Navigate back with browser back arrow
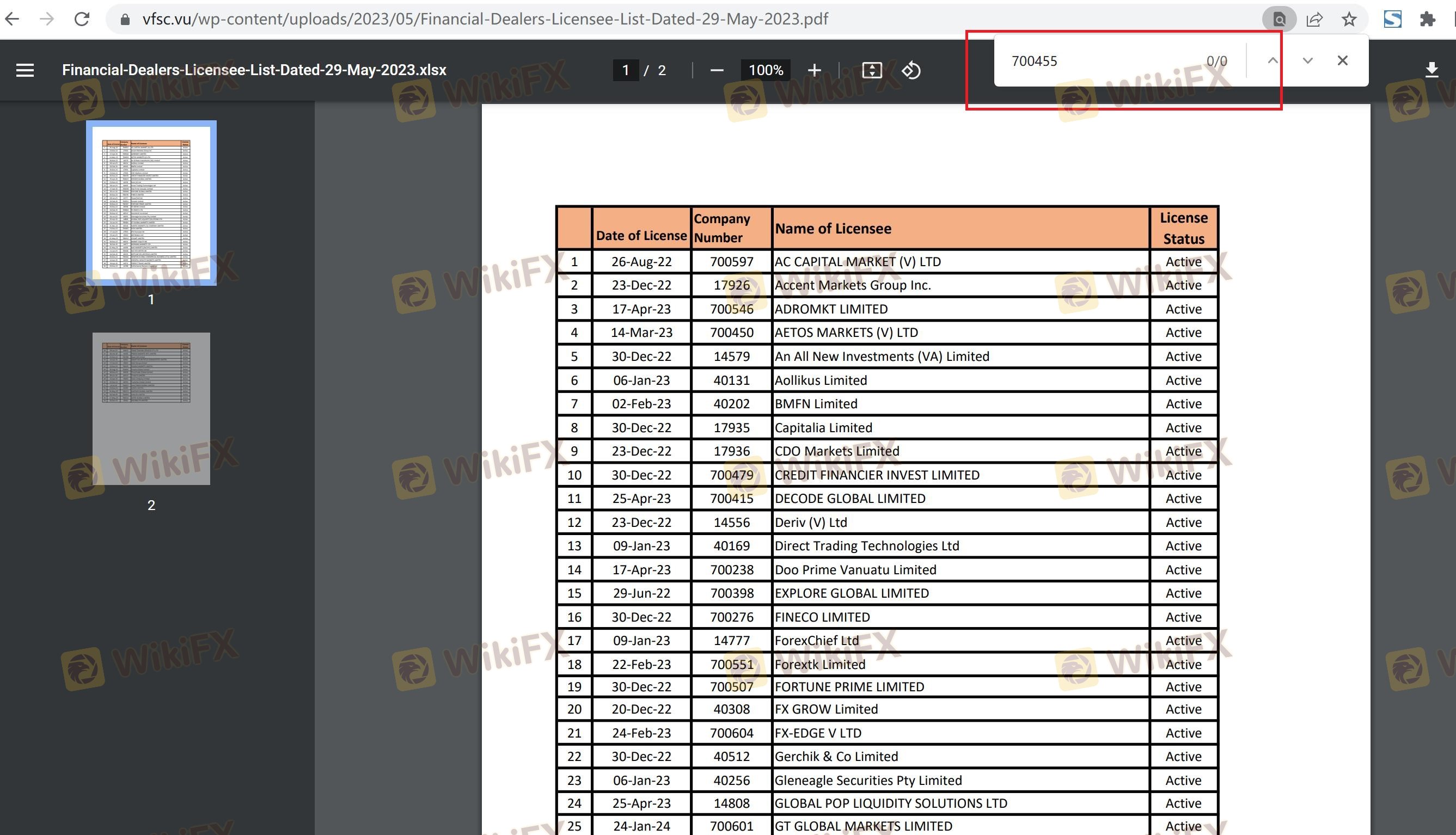The height and width of the screenshot is (835, 1456). [x=13, y=19]
